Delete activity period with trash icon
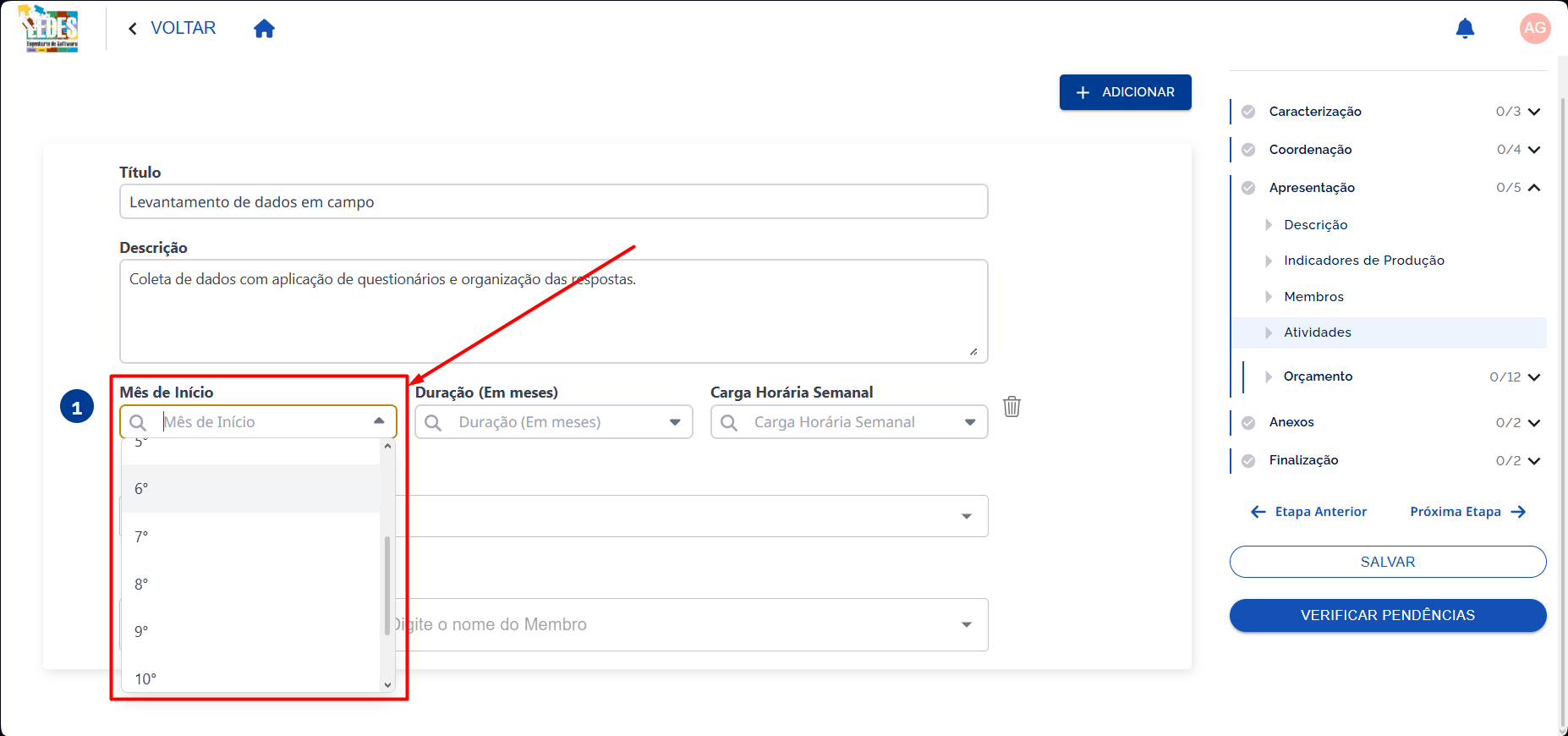The height and width of the screenshot is (736, 1568). click(x=1012, y=406)
